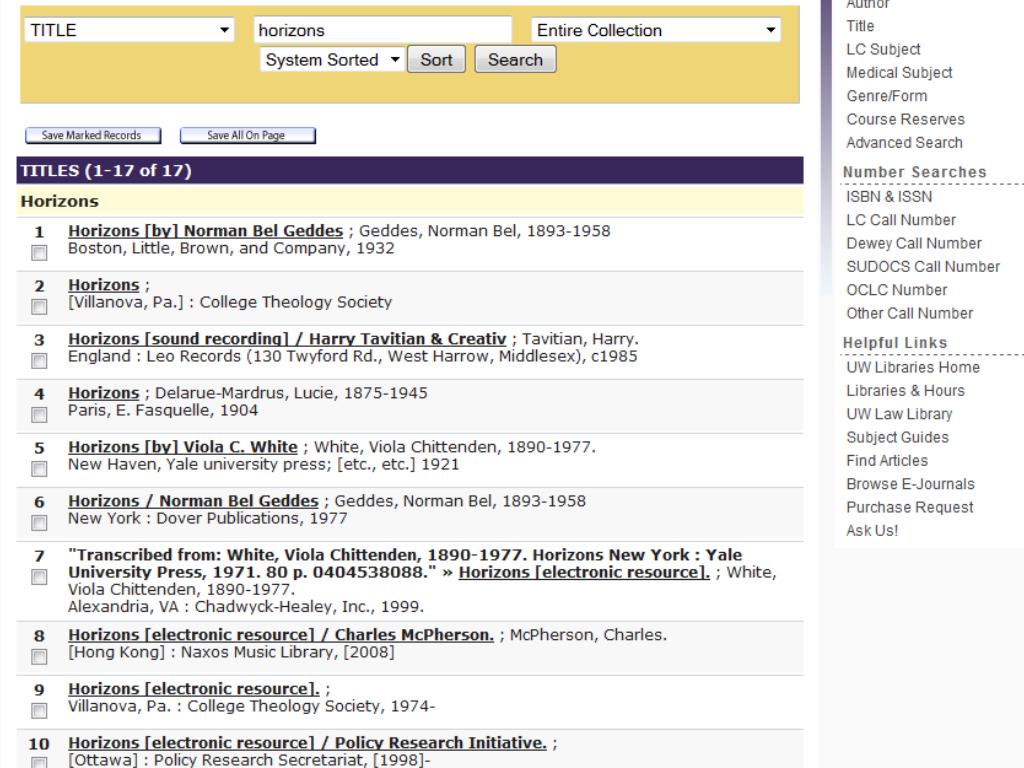The image size is (1024, 768).
Task: Mark the checkbox for record 8
Action: (39, 657)
